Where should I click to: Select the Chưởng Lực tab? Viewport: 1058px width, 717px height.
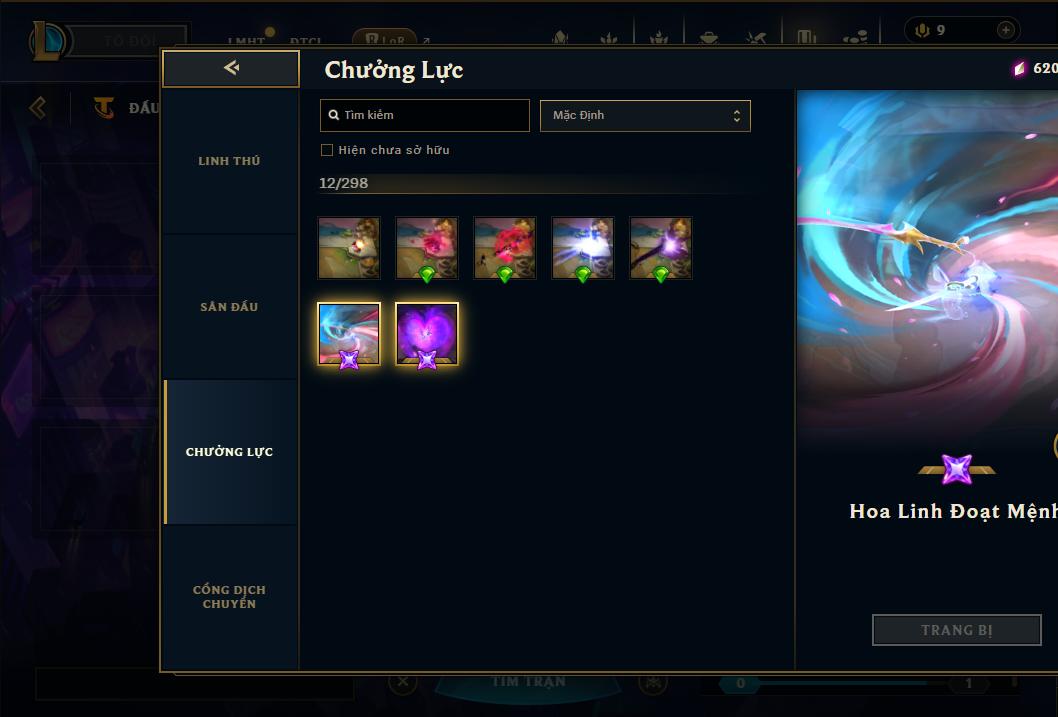pos(229,452)
